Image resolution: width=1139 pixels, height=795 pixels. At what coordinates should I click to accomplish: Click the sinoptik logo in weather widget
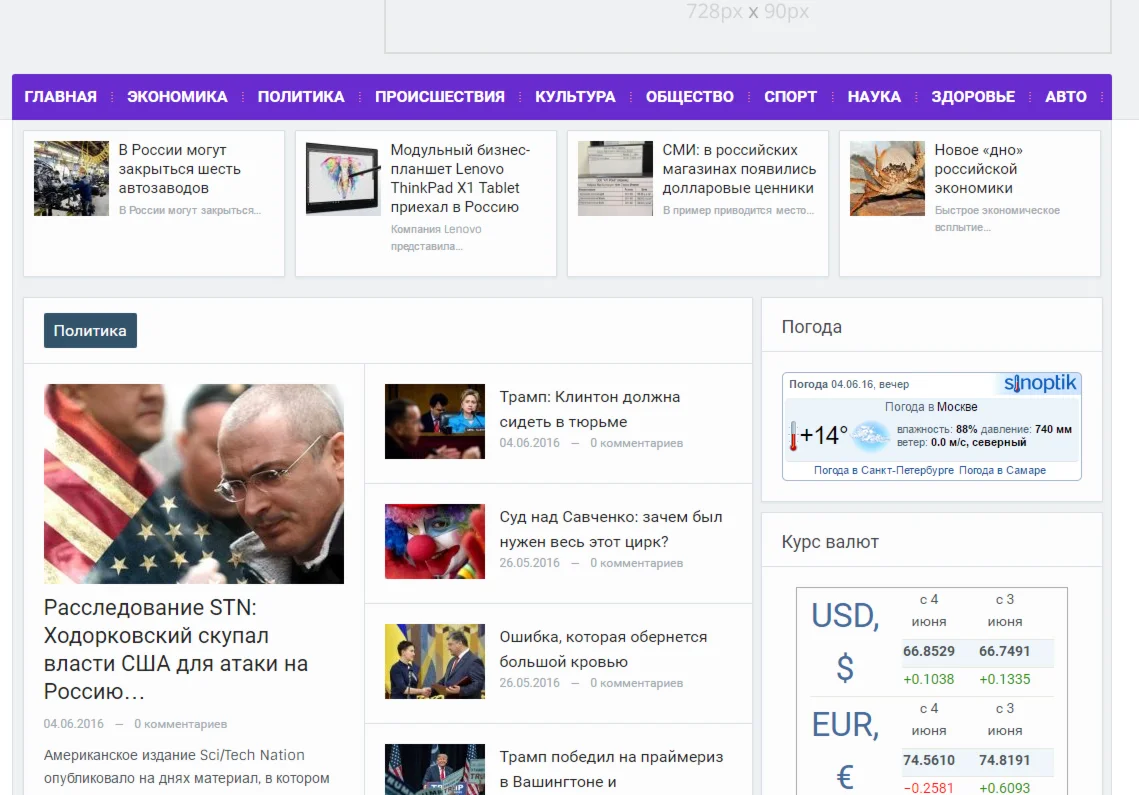pos(1039,383)
